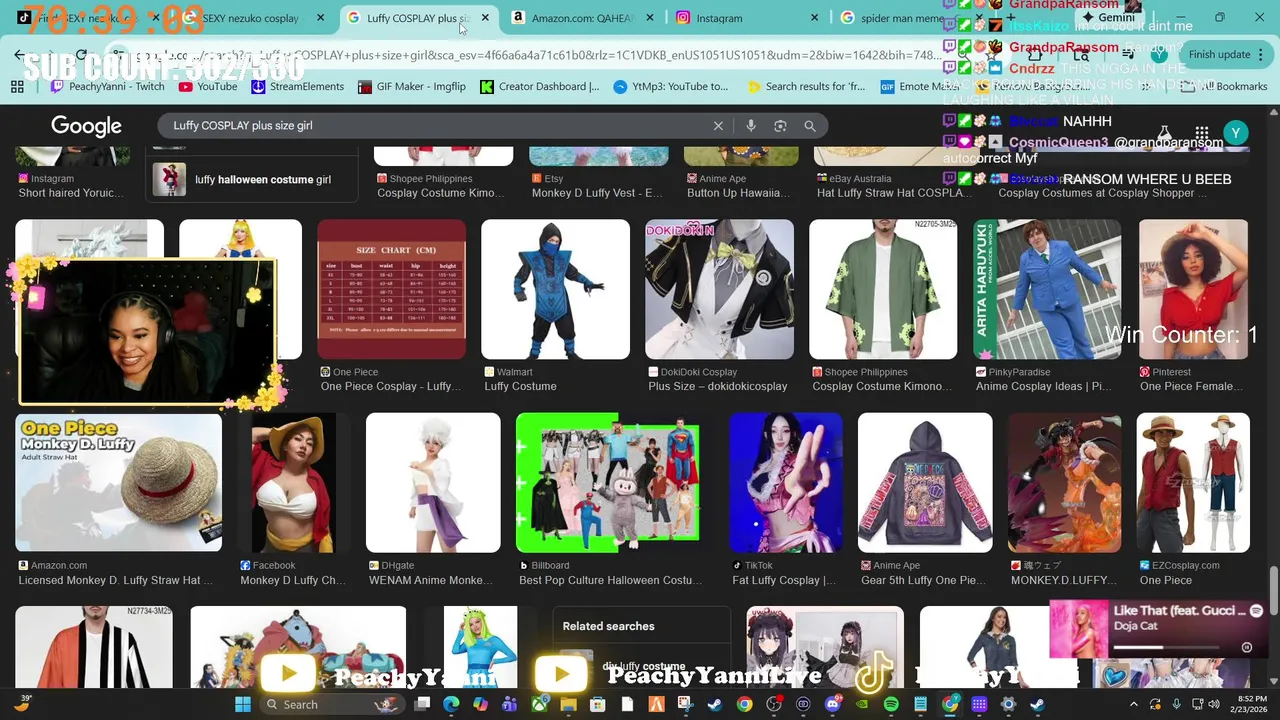Open Microsoft Teams from taskbar
This screenshot has width=1280, height=720.
click(510, 704)
